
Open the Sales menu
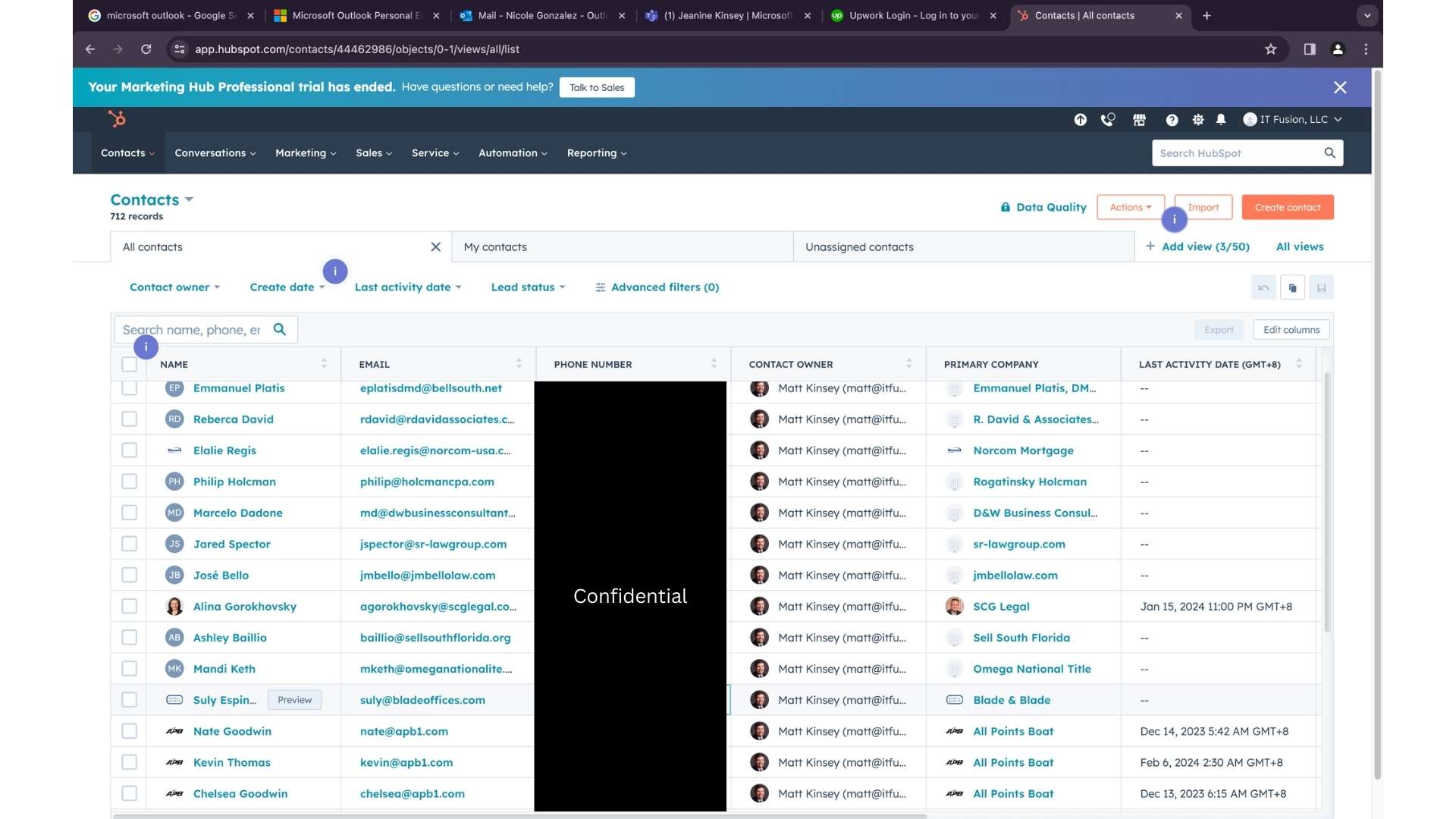374,153
